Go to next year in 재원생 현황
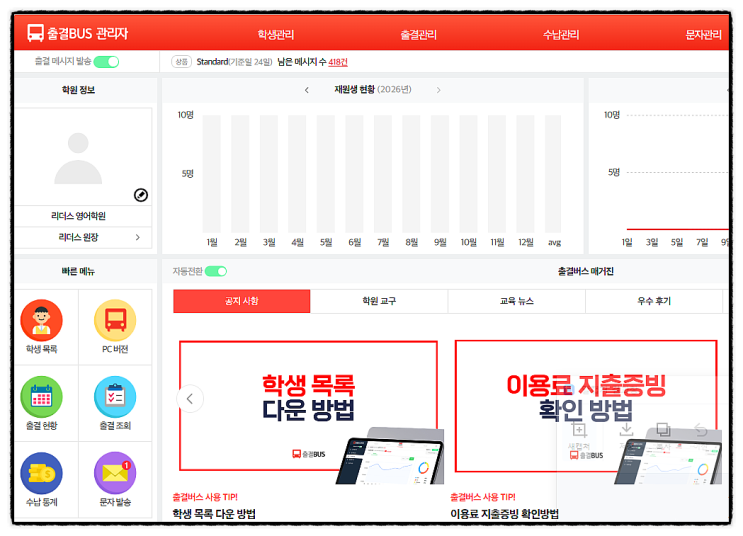Viewport: 743px width, 536px height. 438,90
